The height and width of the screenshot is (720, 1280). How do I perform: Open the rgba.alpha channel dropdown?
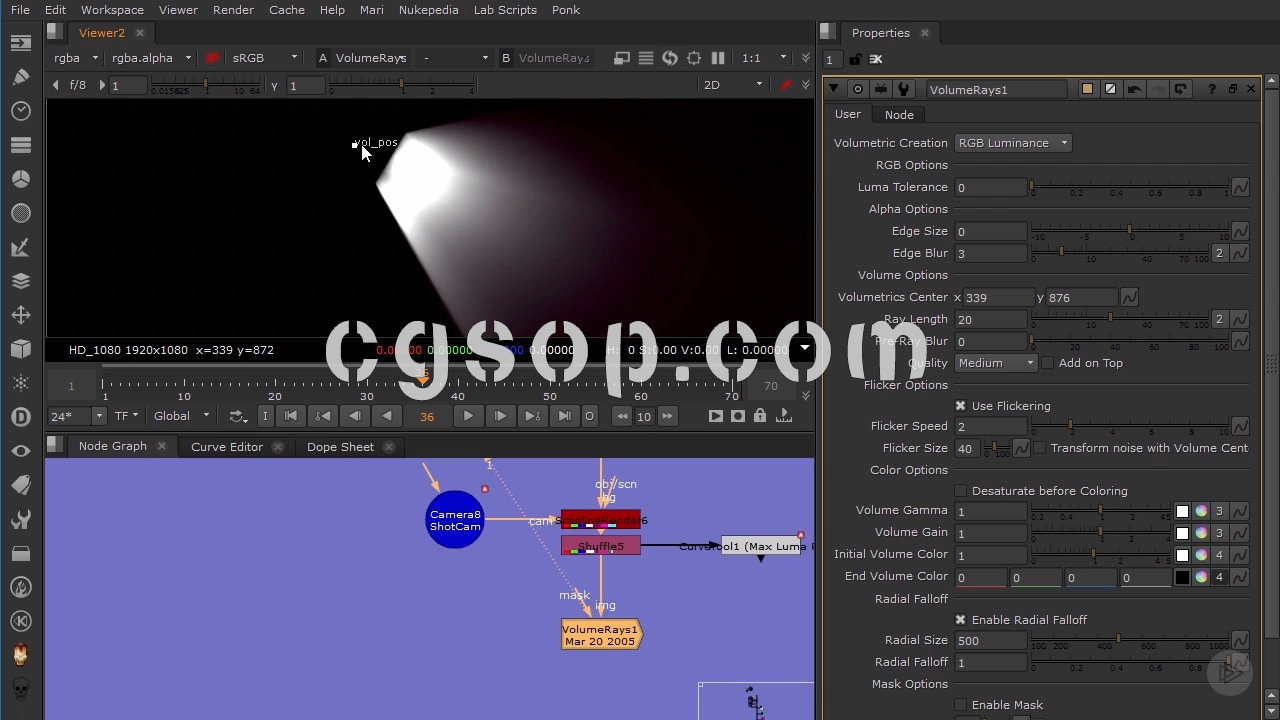tap(152, 58)
